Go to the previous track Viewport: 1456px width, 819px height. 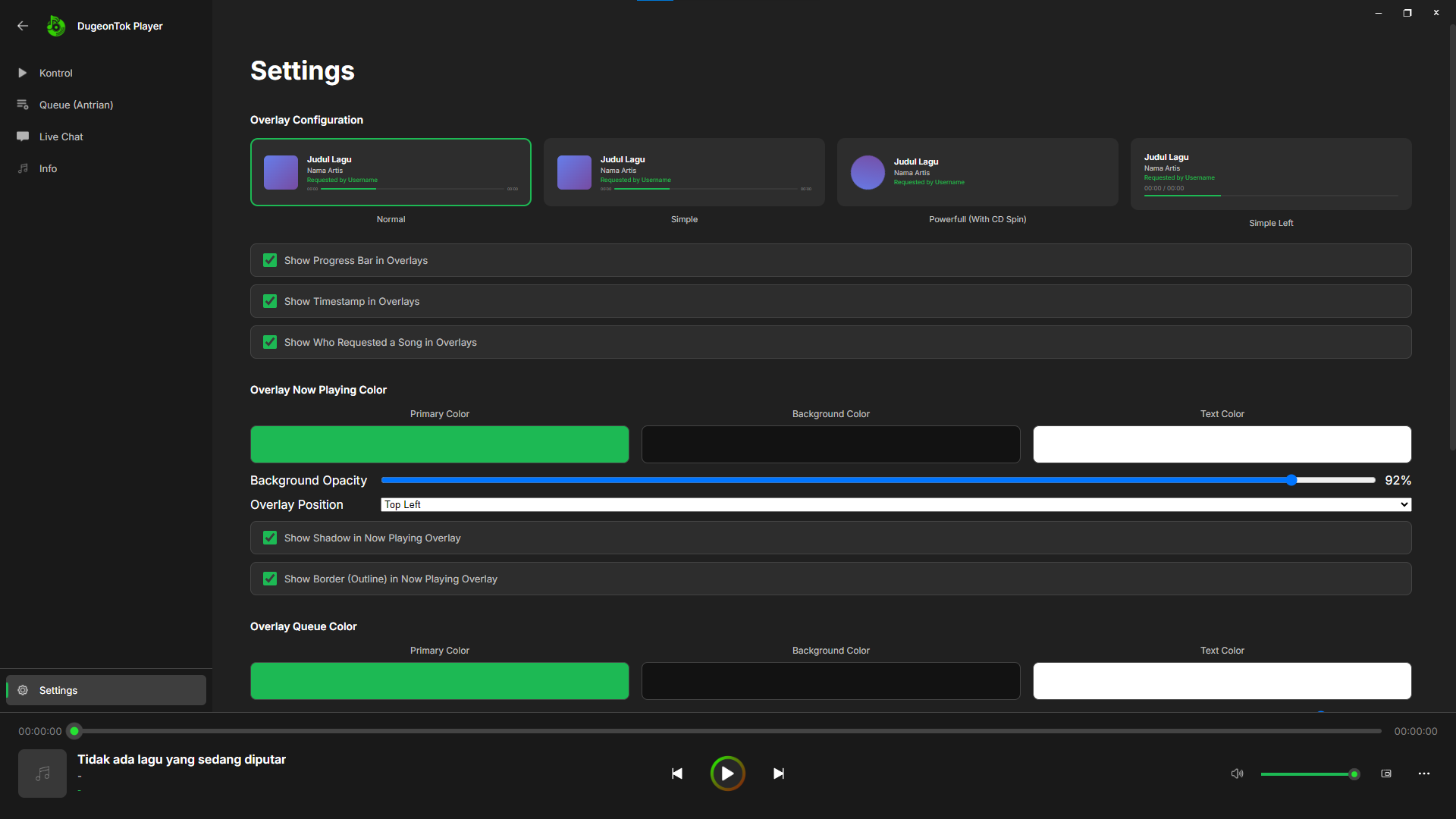tap(677, 773)
